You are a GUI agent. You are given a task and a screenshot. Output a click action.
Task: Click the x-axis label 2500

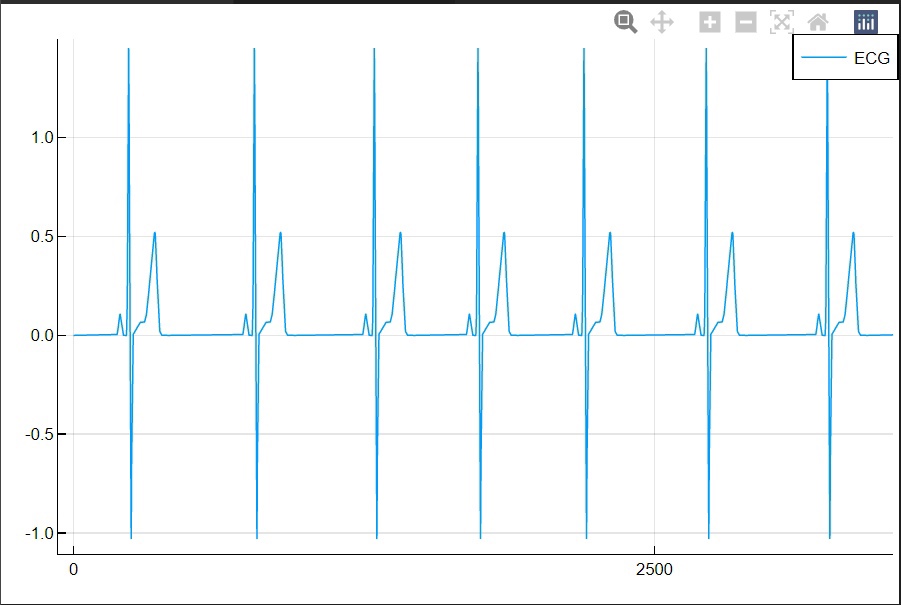[x=654, y=569]
